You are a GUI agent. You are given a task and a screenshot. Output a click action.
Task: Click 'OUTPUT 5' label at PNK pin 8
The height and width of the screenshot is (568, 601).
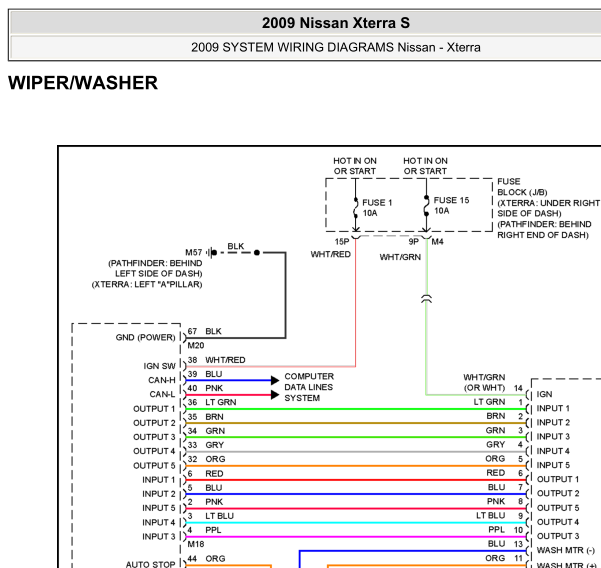coord(558,508)
